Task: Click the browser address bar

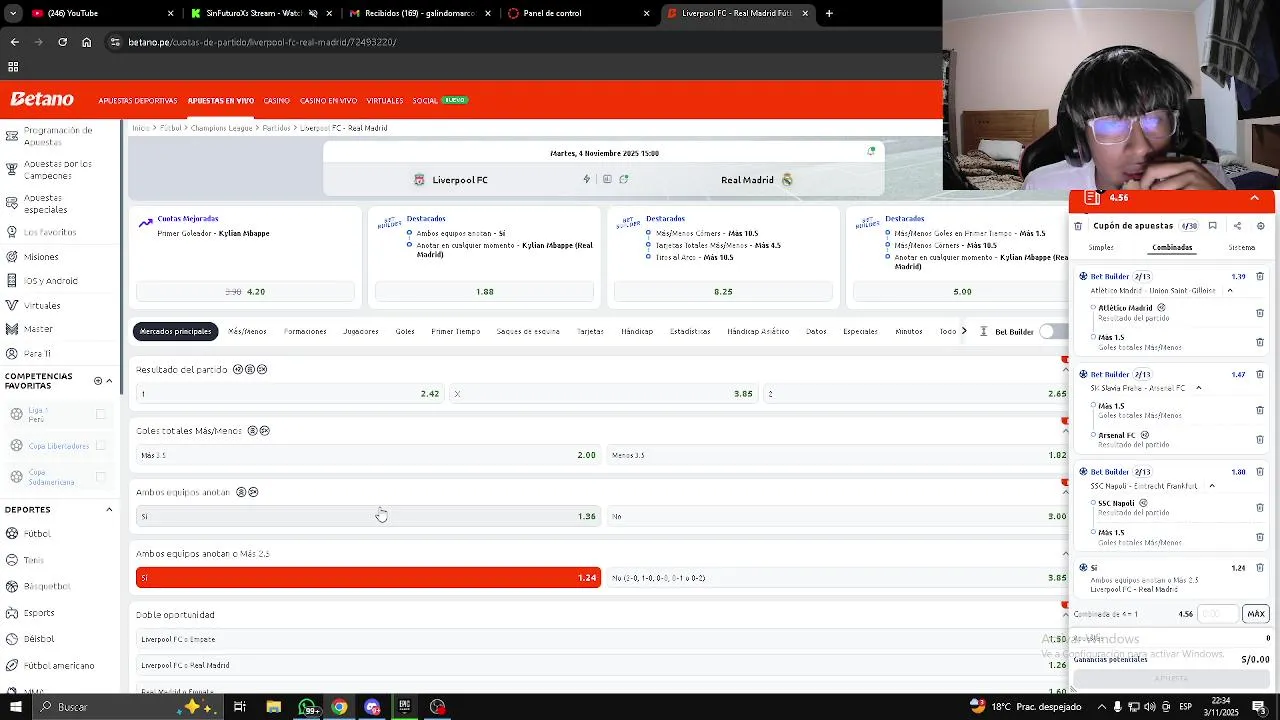Action: pyautogui.click(x=520, y=42)
